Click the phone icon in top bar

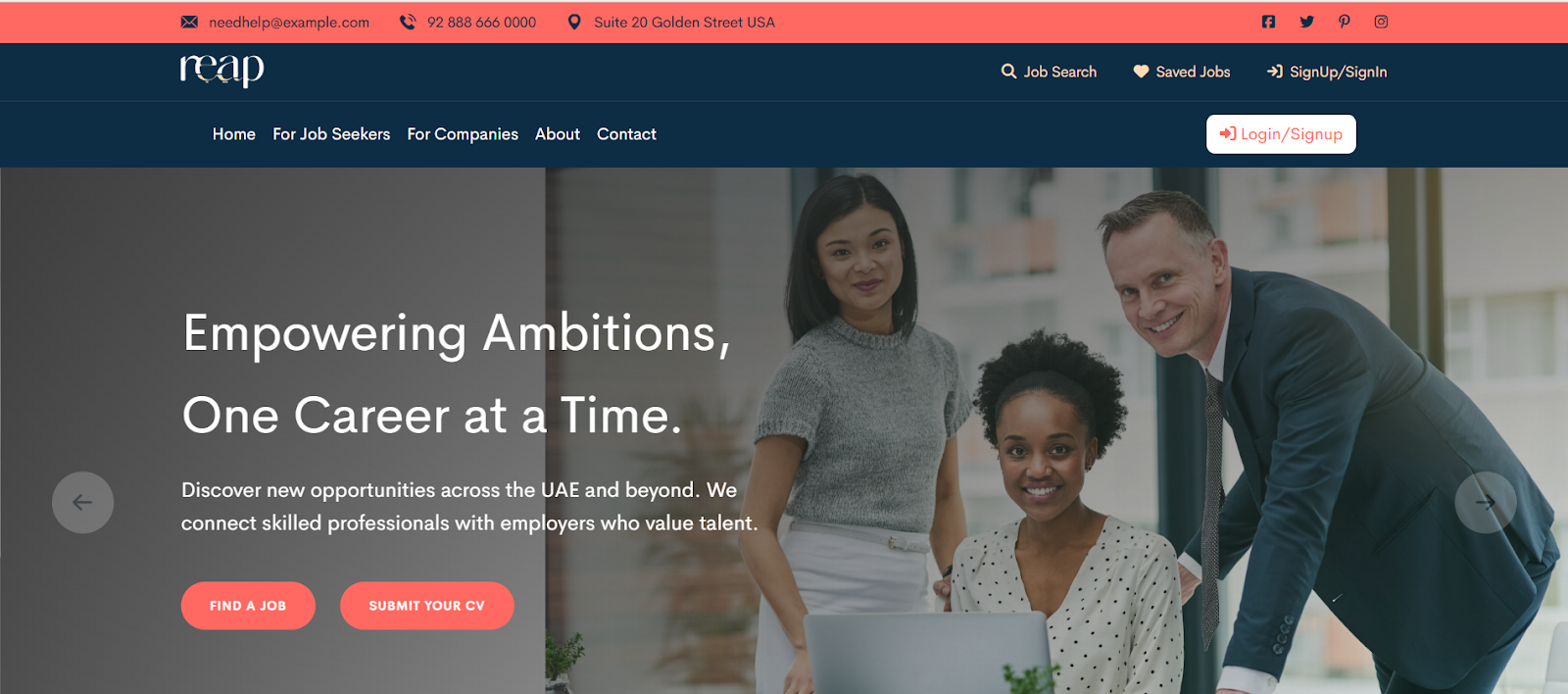tap(408, 22)
